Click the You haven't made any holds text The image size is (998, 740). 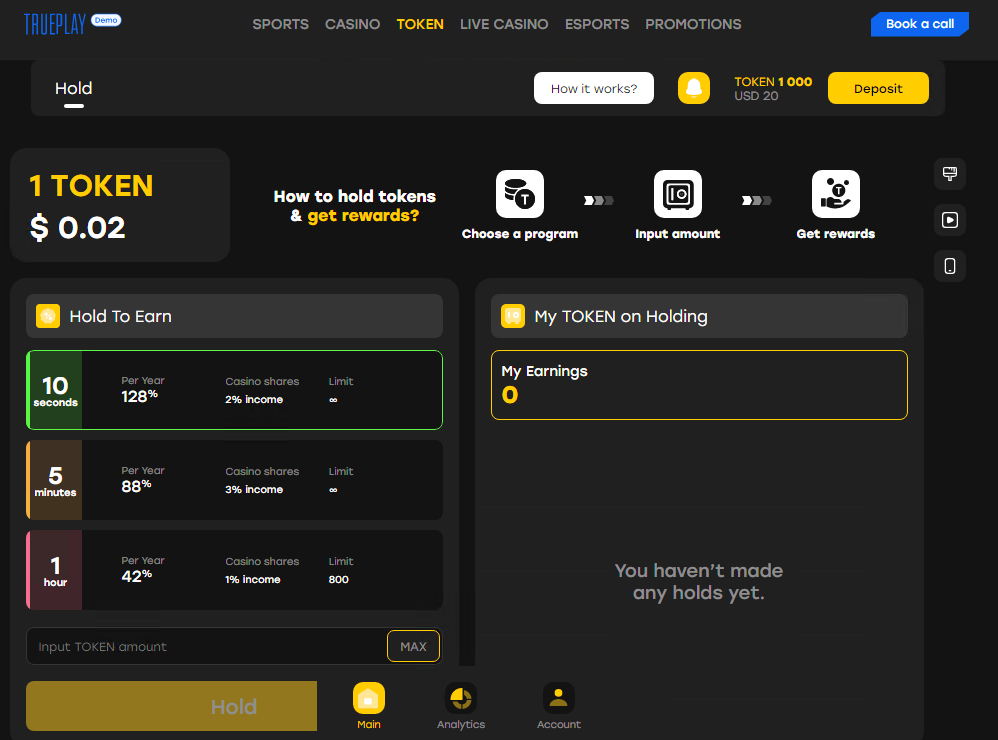[x=699, y=582]
